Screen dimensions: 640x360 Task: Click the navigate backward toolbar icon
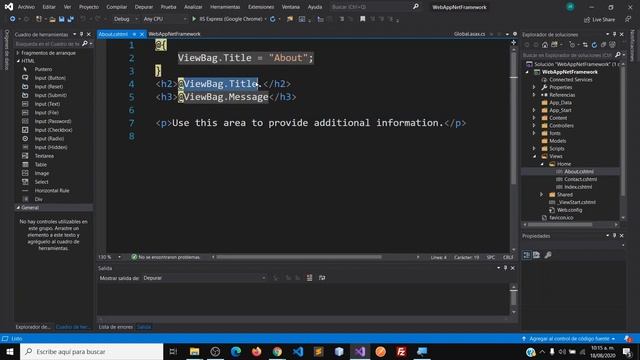coord(13,19)
